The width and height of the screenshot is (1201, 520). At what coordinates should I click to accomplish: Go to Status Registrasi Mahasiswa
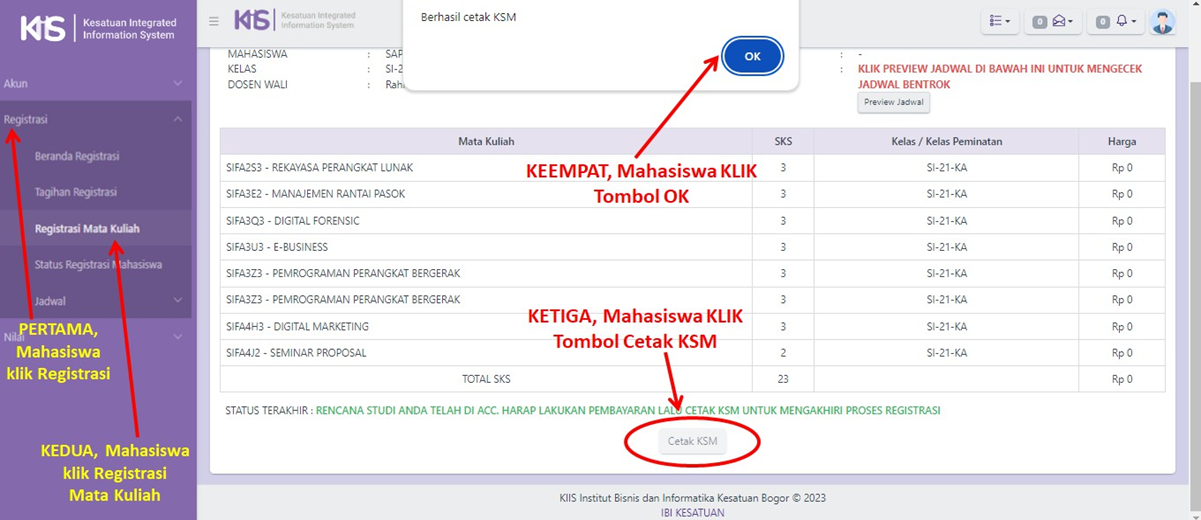98,265
